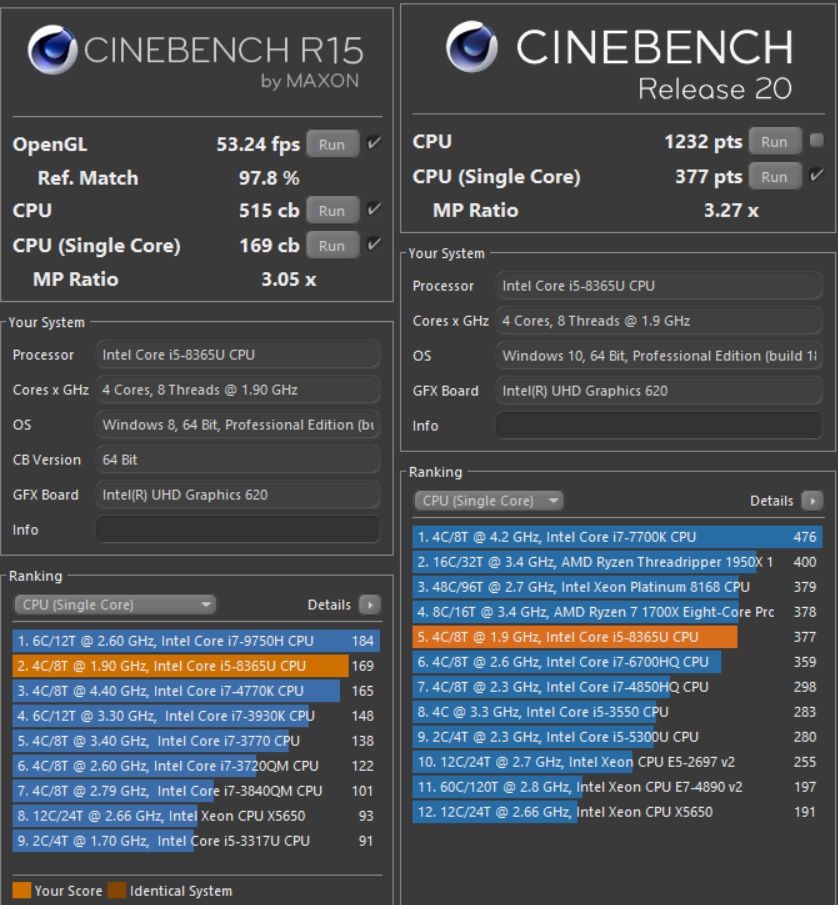
Task: Select the i7-3770 ranking row in R15
Action: 196,741
